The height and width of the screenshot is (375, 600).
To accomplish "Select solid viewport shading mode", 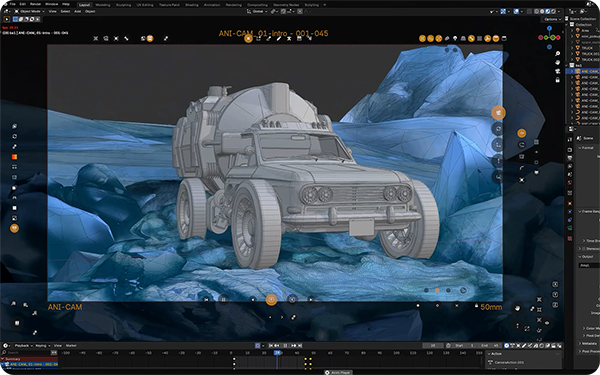I will (x=542, y=11).
